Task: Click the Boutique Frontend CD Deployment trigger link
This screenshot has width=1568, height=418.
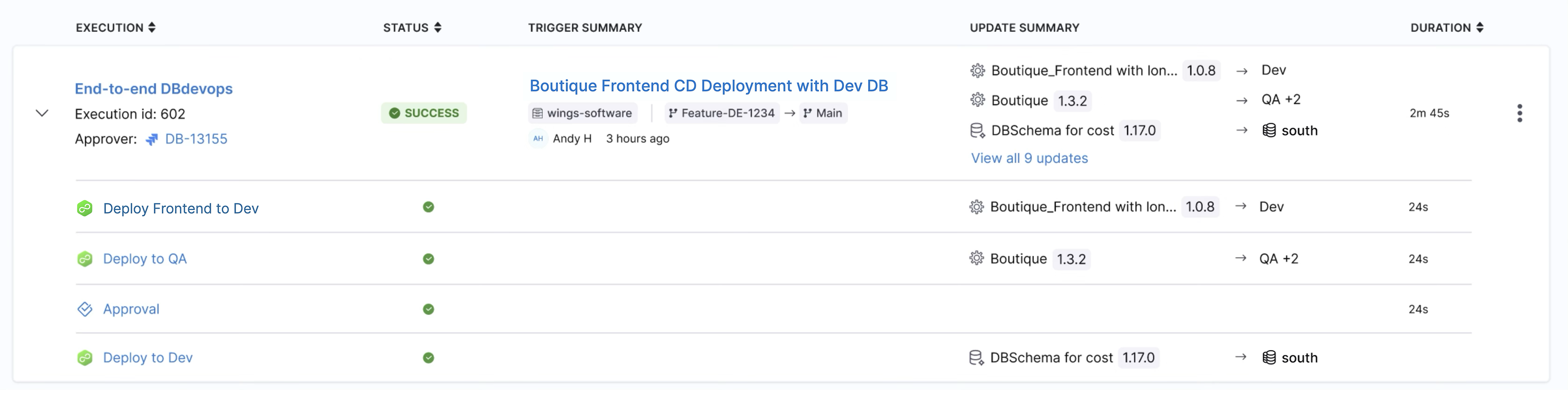Action: tap(709, 86)
